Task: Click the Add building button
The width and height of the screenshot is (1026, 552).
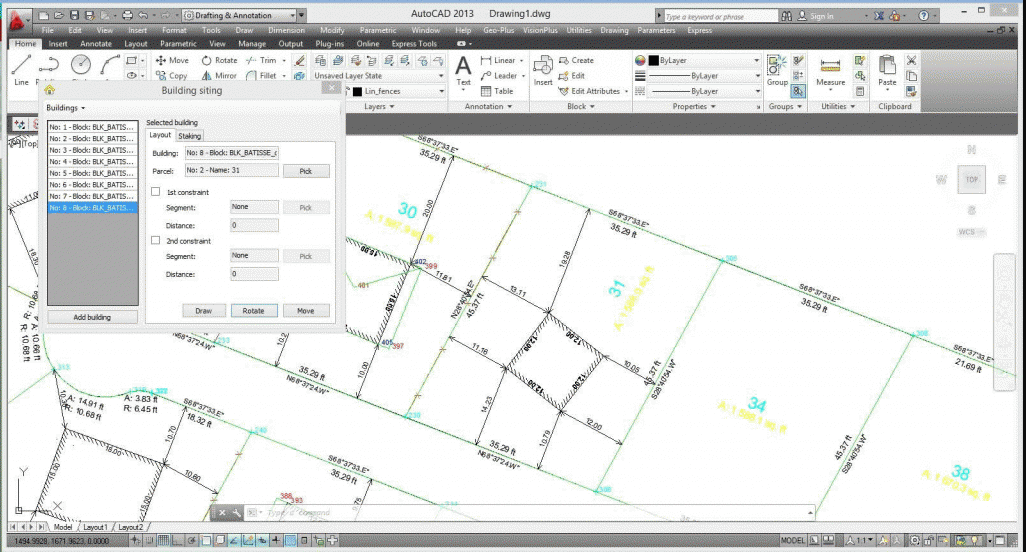Action: [92, 317]
